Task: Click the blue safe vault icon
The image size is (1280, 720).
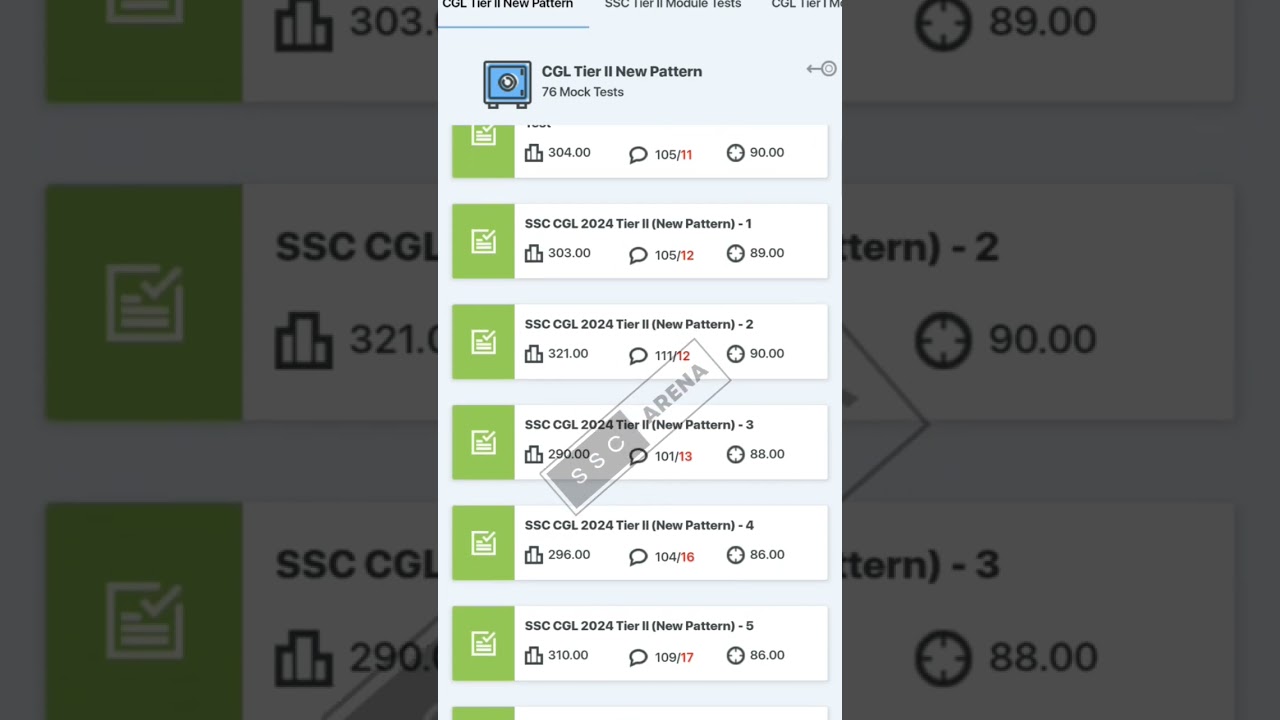Action: (507, 84)
